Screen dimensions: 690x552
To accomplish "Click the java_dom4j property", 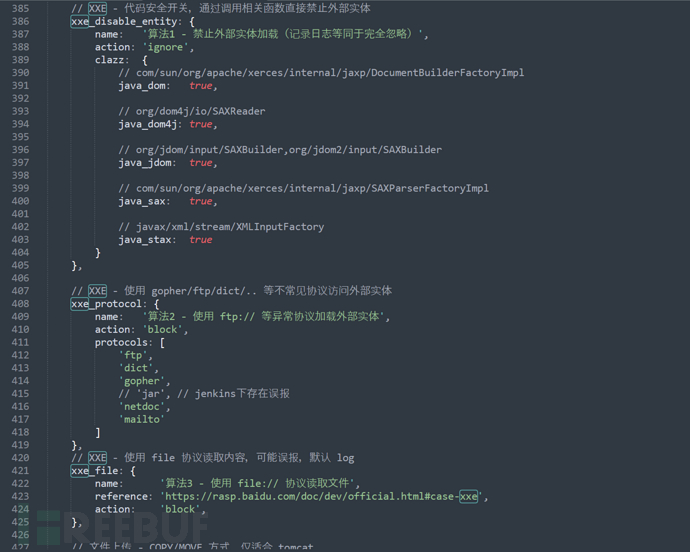I will (148, 125).
